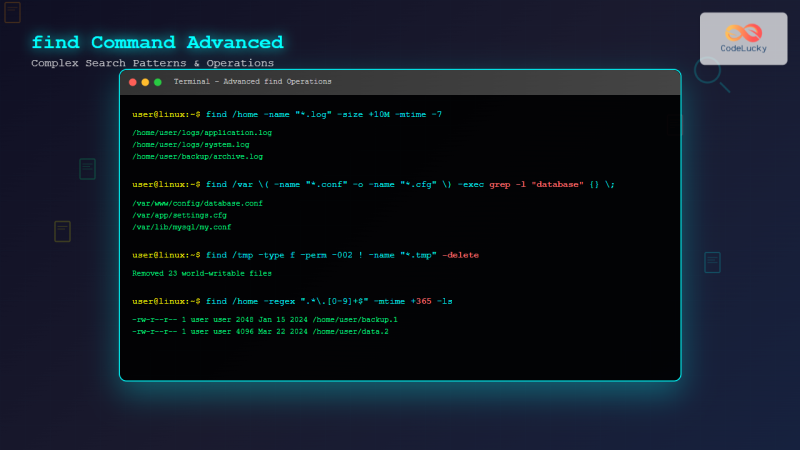Click the red close dot in terminal titlebar

pyautogui.click(x=133, y=82)
